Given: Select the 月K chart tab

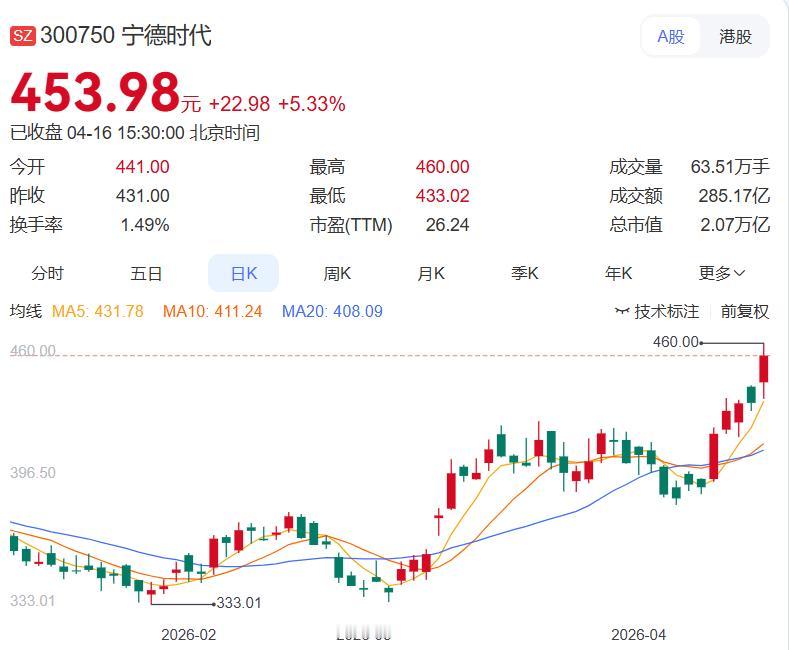Looking at the screenshot, I should (x=431, y=273).
